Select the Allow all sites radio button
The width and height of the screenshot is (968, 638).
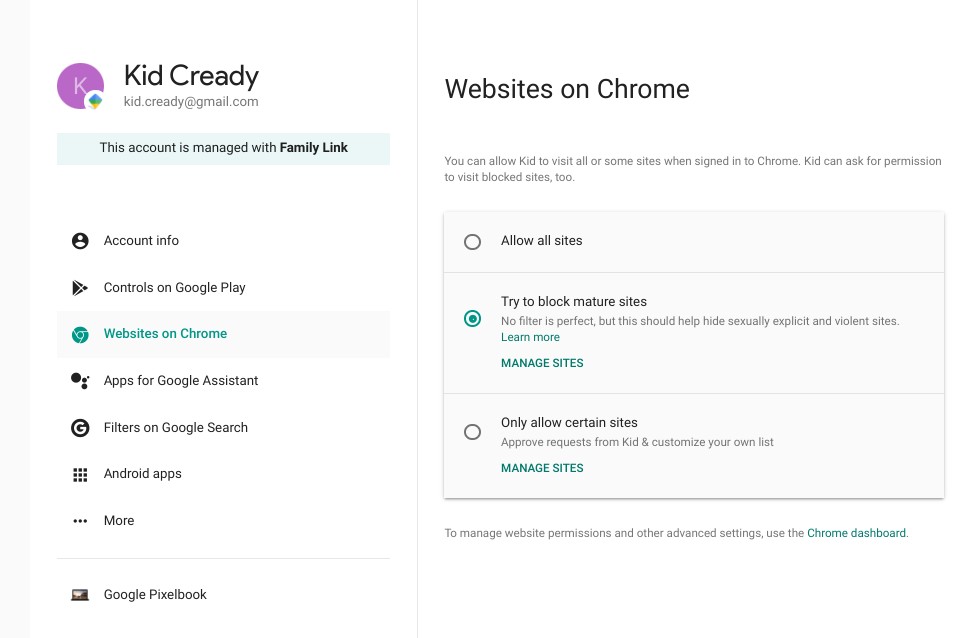click(x=472, y=241)
